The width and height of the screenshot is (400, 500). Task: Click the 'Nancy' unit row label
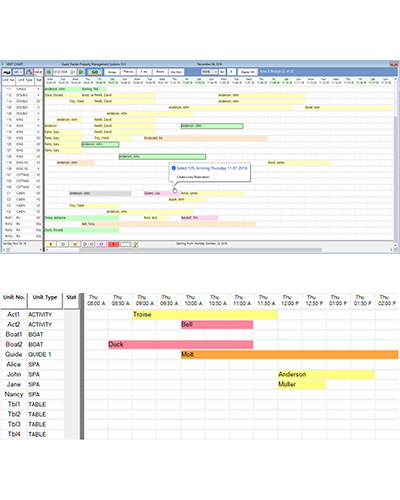tap(14, 394)
